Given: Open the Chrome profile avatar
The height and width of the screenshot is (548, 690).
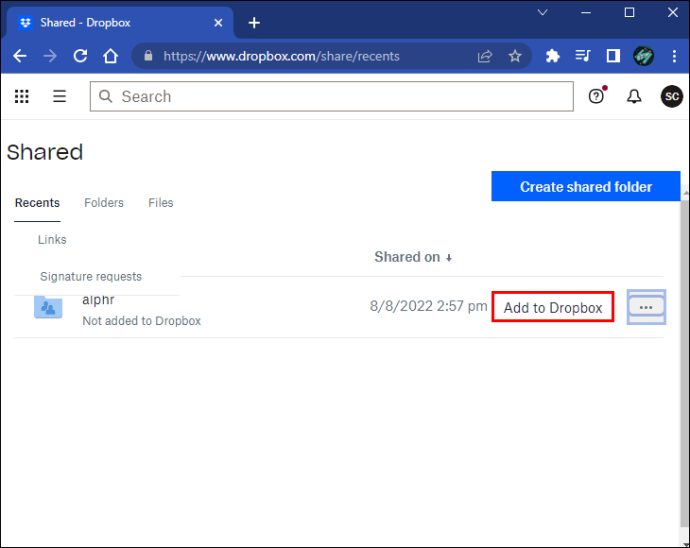Looking at the screenshot, I should click(643, 56).
